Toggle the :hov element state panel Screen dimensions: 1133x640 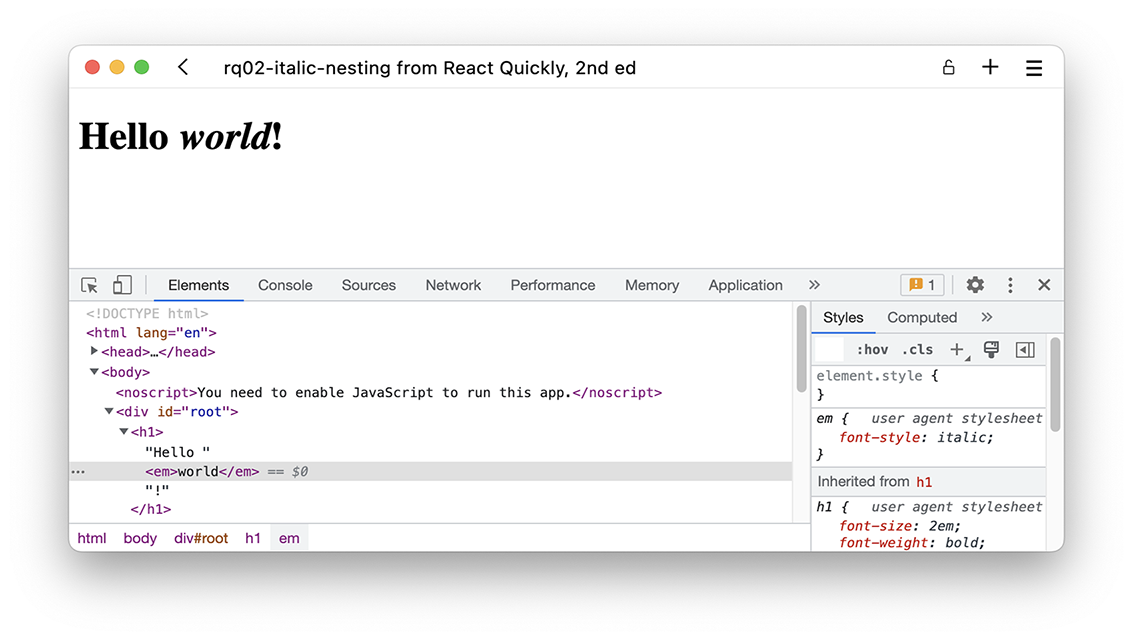872,349
